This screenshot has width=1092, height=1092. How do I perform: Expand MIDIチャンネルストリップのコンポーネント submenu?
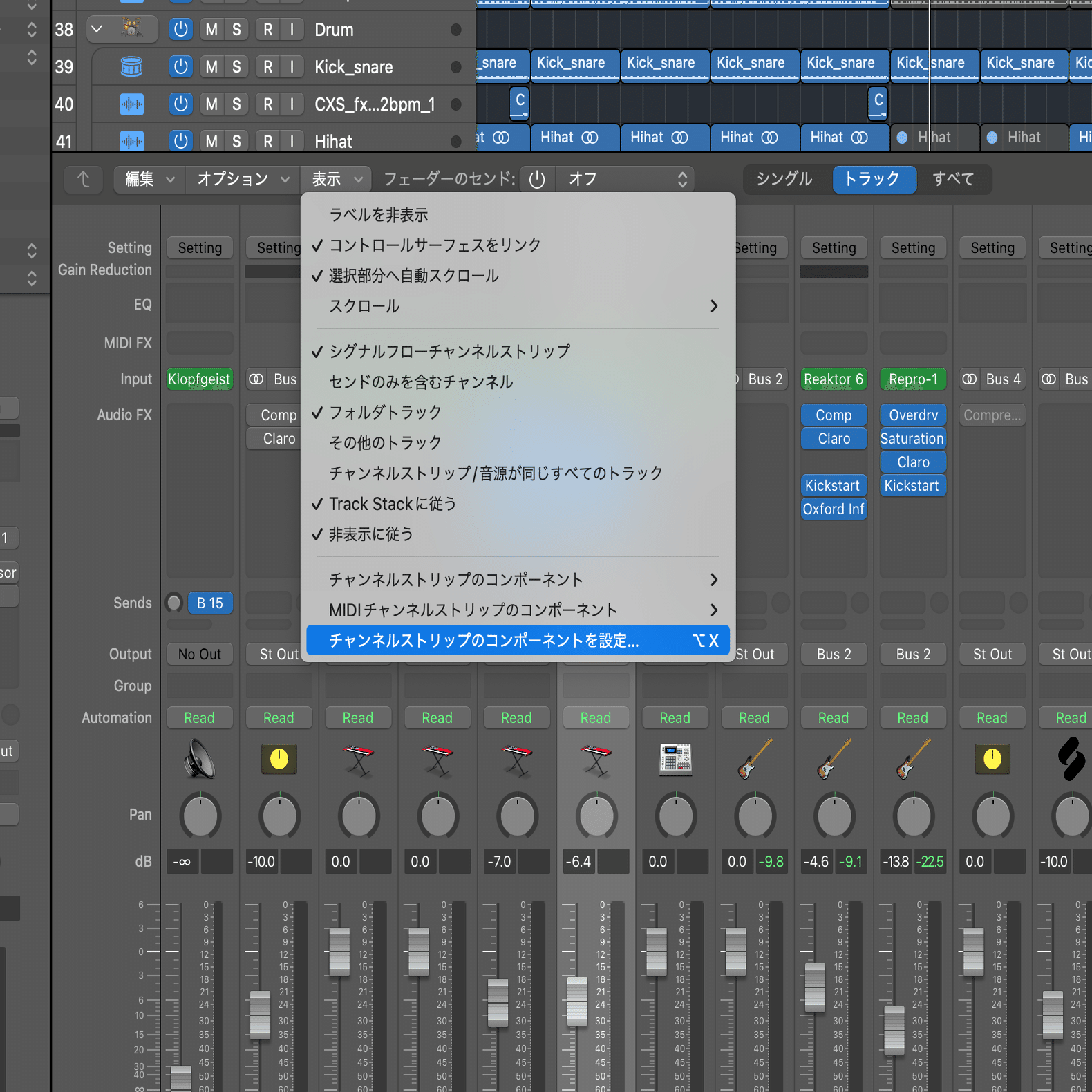(x=518, y=610)
